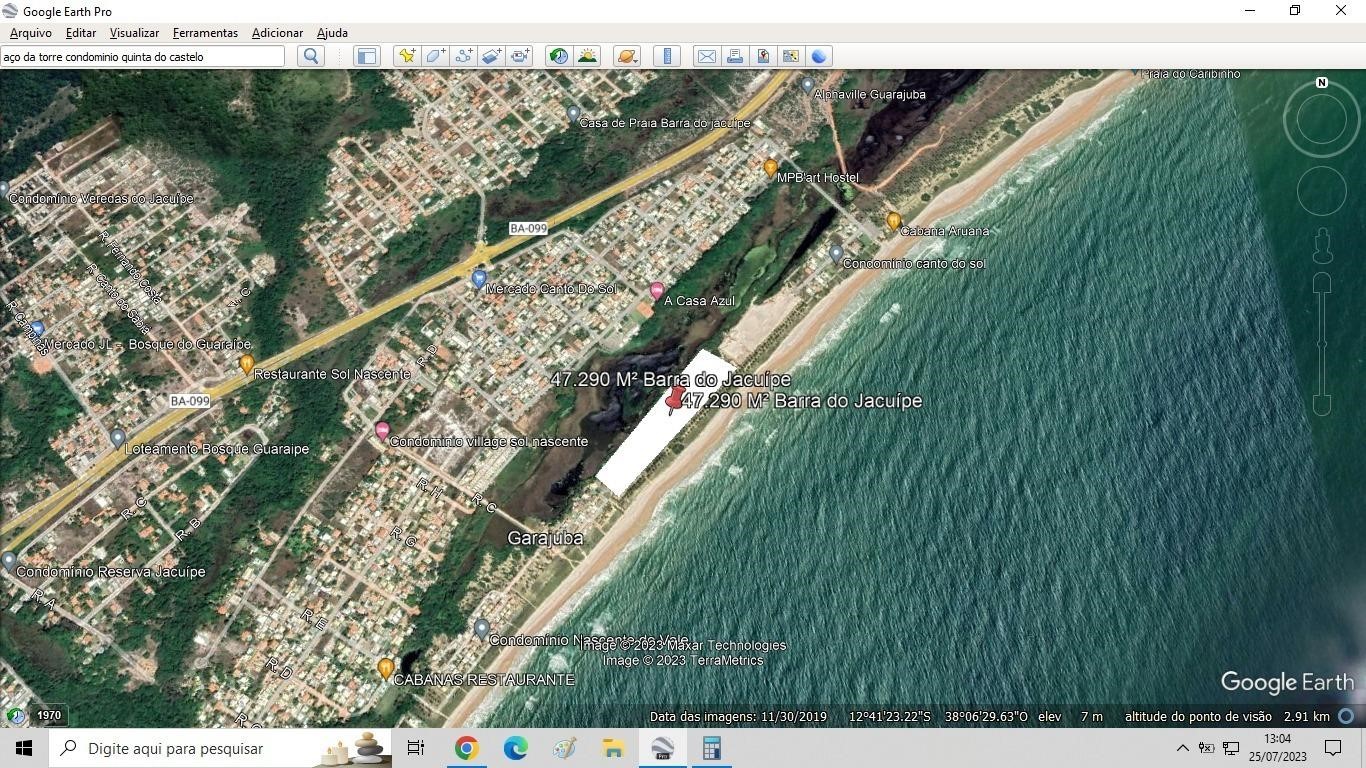This screenshot has width=1366, height=768.
Task: Open the Adicionar menu
Action: (277, 32)
